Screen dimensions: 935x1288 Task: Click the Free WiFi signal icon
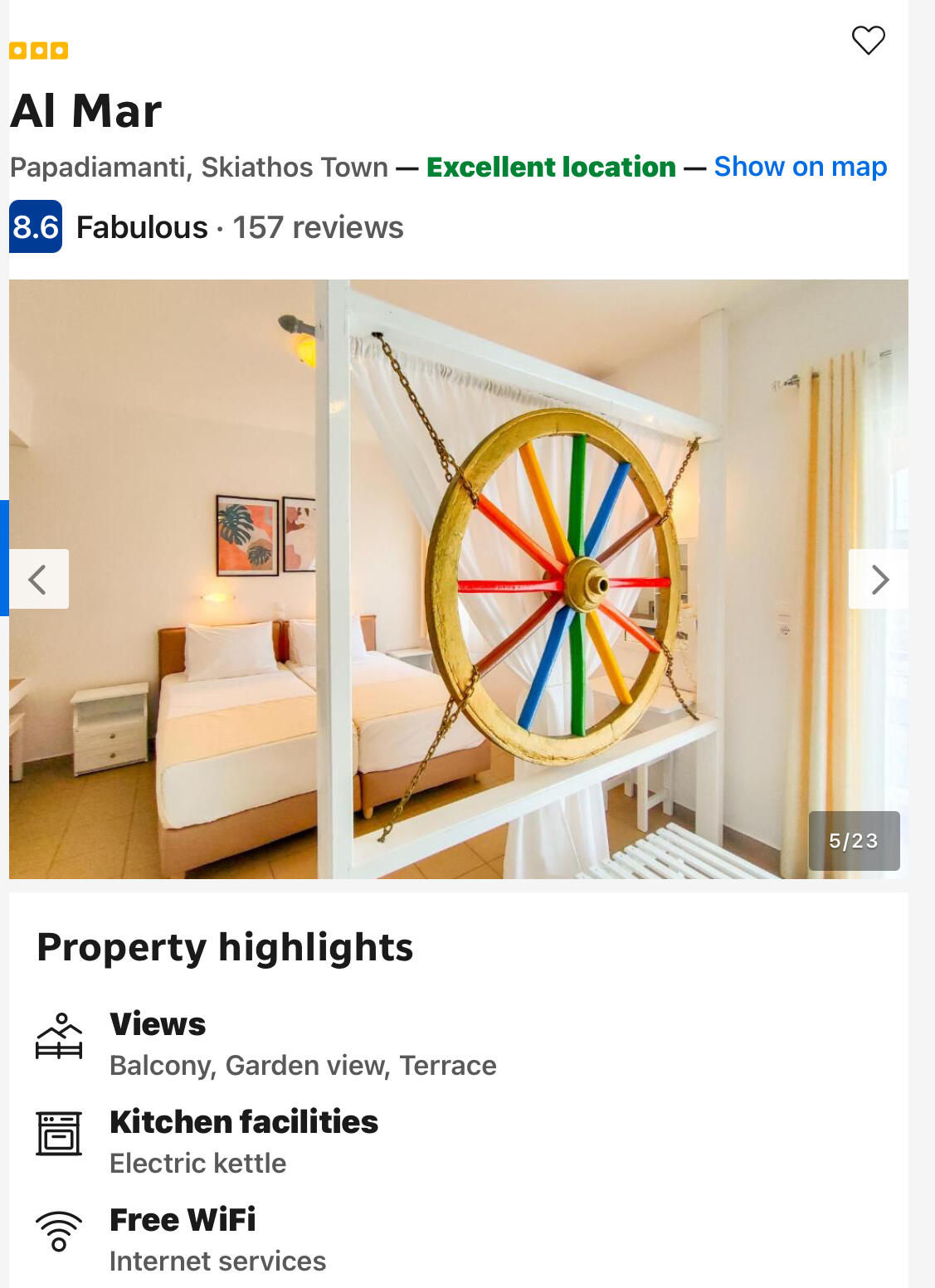tap(59, 1231)
